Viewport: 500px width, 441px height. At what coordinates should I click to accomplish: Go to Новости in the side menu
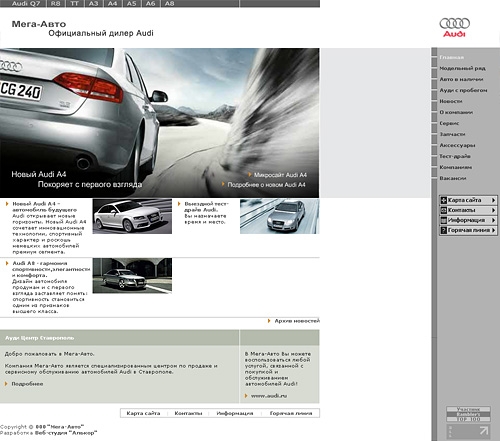click(451, 101)
